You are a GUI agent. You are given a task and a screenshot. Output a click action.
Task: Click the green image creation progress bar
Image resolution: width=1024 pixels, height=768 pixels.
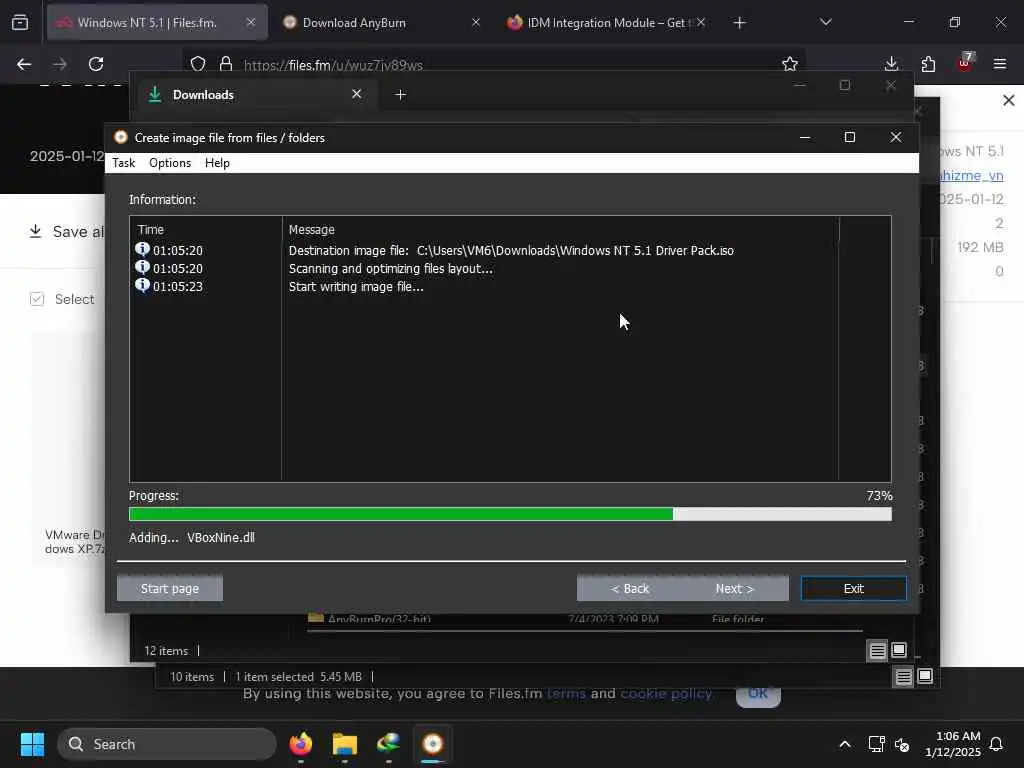(x=510, y=514)
